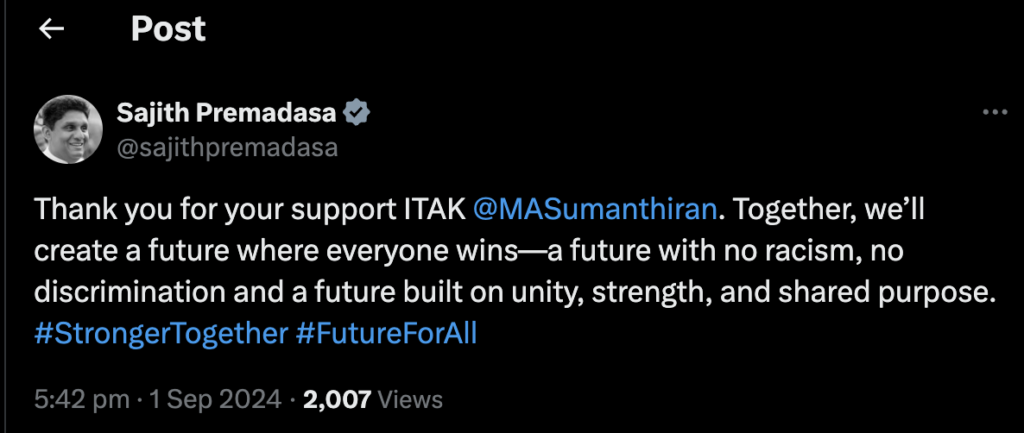Screen dimensions: 1024x433
Task: Open the three-dot more options menu
Action: pos(995,112)
